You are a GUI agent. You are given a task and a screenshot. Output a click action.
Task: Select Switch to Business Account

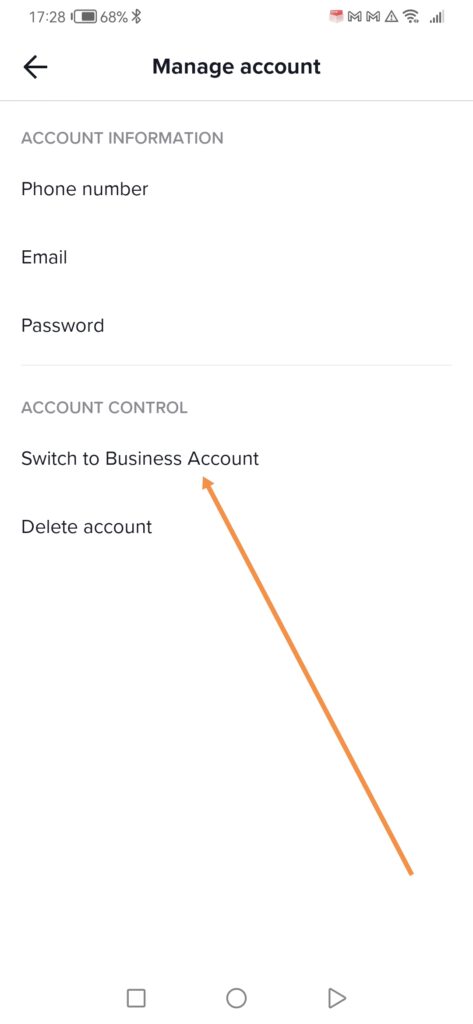coord(236,458)
